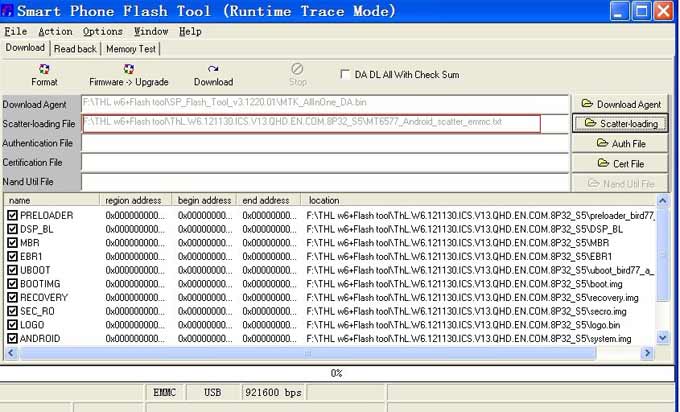Click the Auth File button
Screen dimensions: 680x412
[620, 144]
